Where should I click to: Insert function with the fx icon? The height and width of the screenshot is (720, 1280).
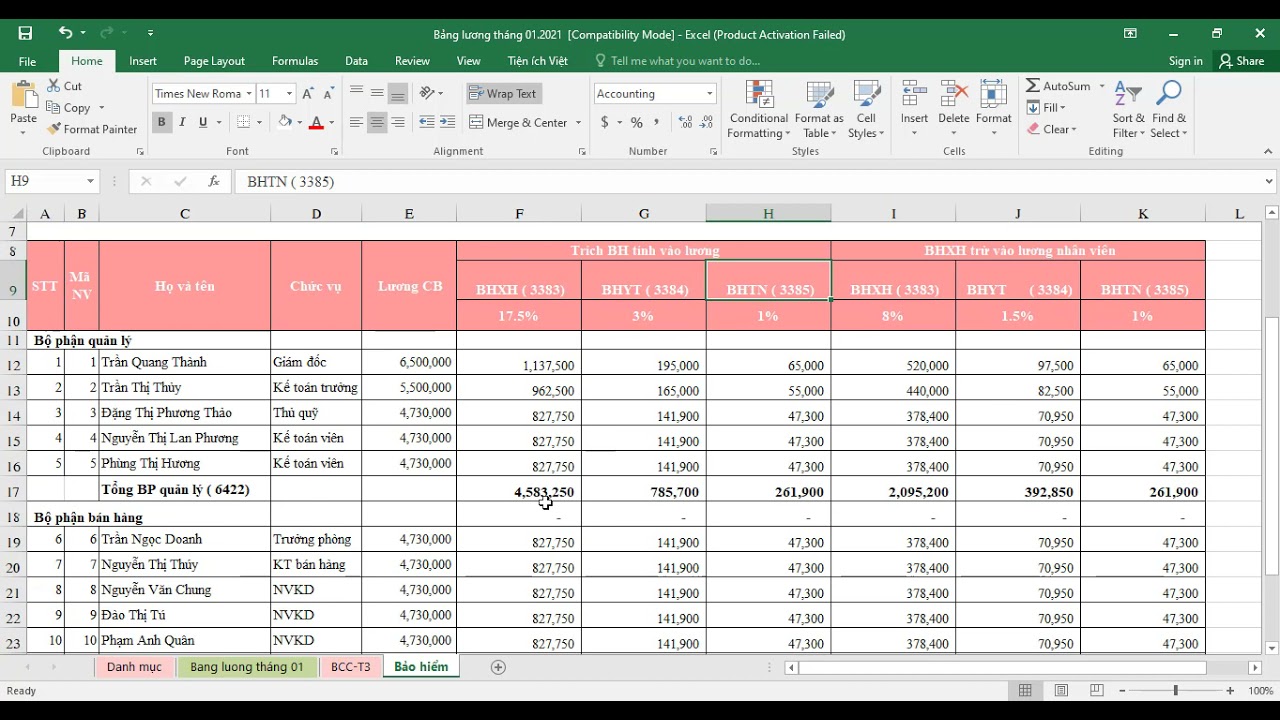click(x=213, y=181)
